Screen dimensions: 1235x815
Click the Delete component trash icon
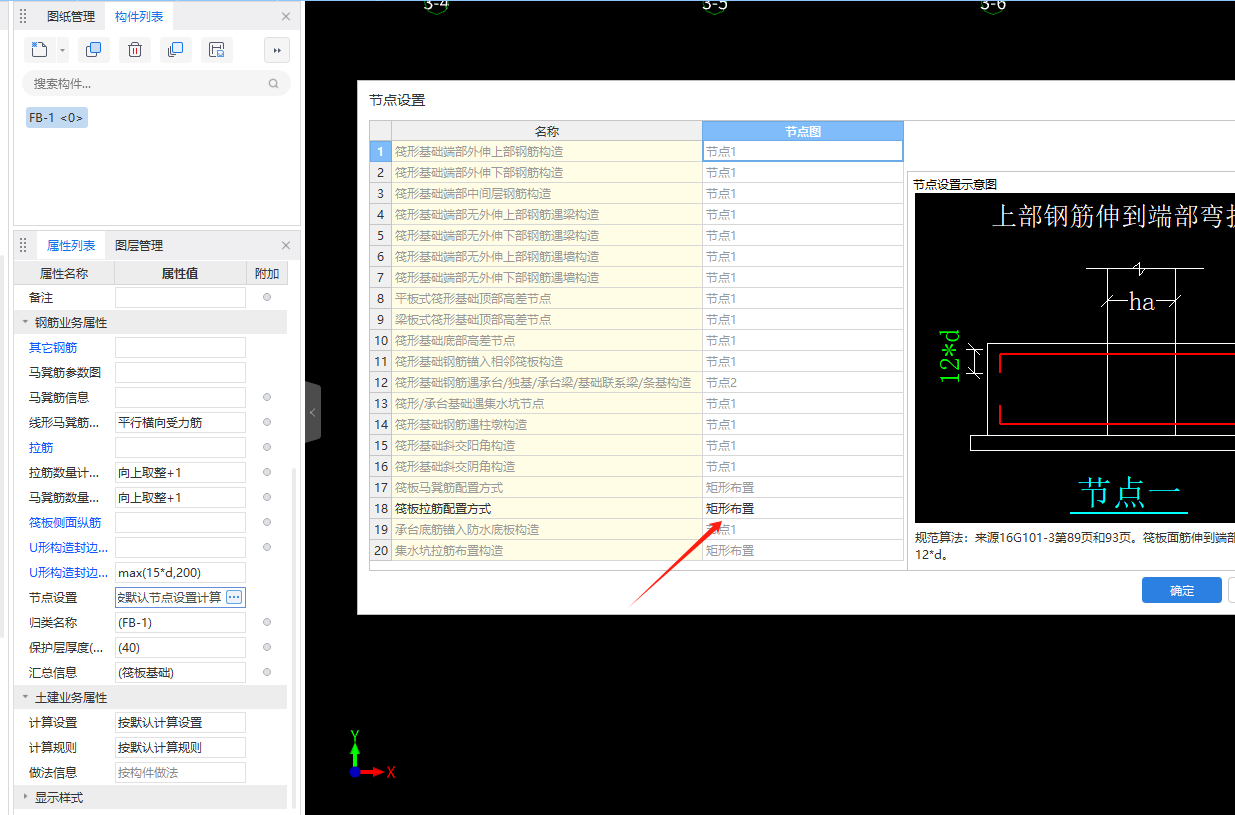(x=135, y=50)
